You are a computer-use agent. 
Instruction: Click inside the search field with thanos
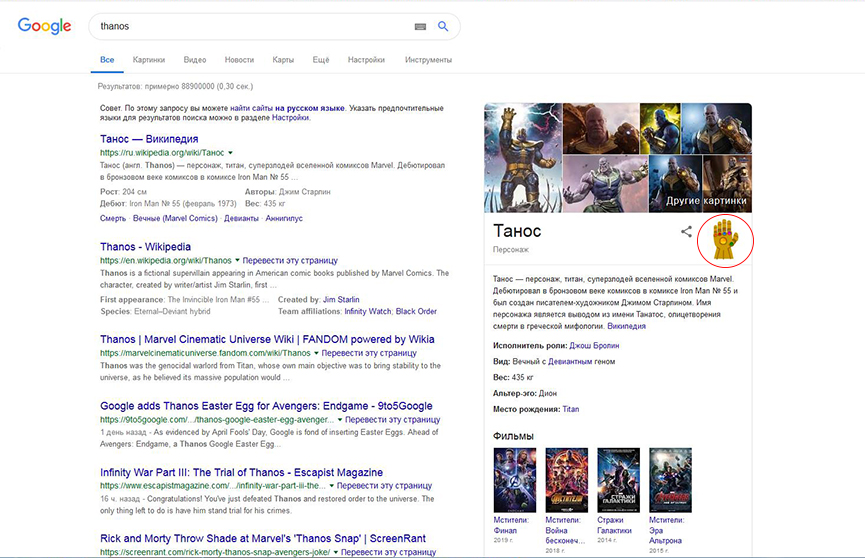[250, 26]
